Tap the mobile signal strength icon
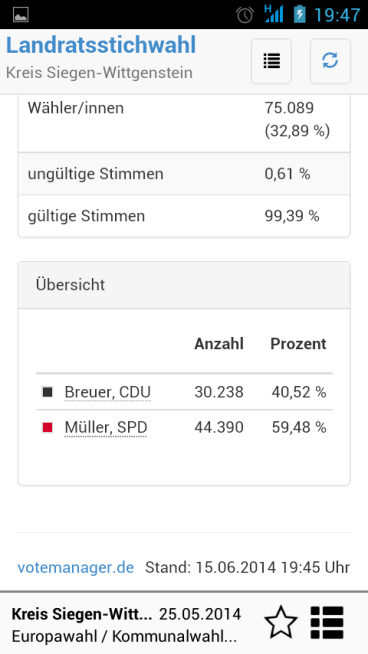The height and width of the screenshot is (654, 368). (x=274, y=14)
